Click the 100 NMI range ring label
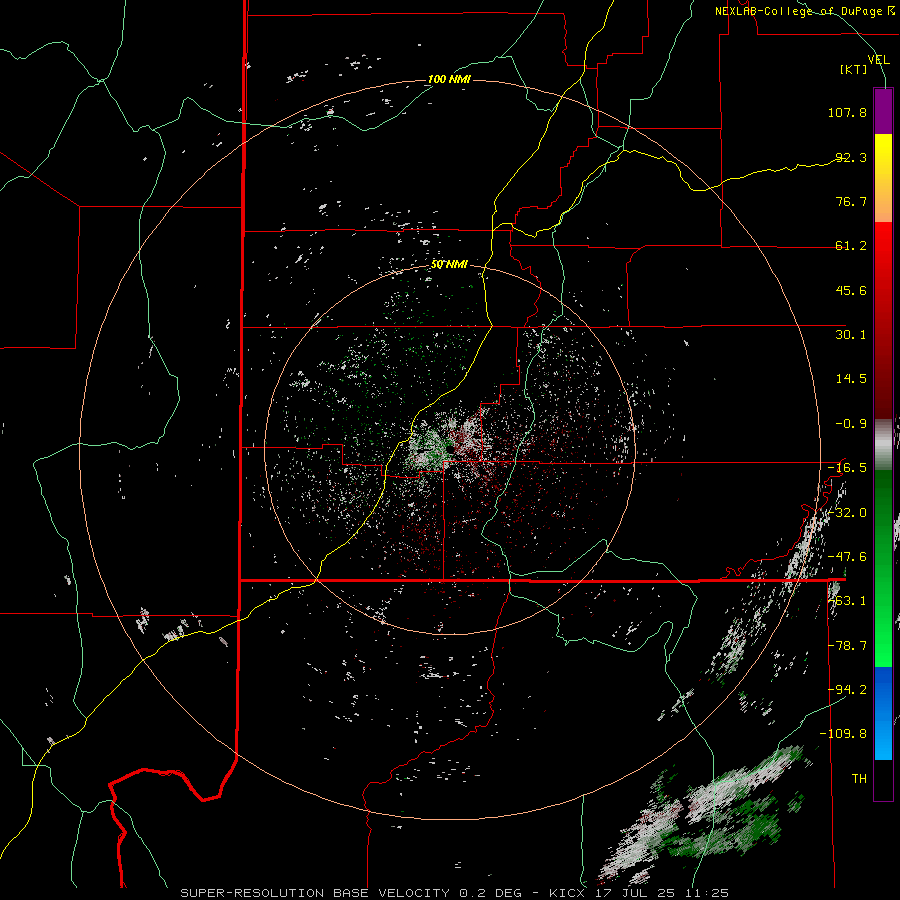 pyautogui.click(x=449, y=79)
